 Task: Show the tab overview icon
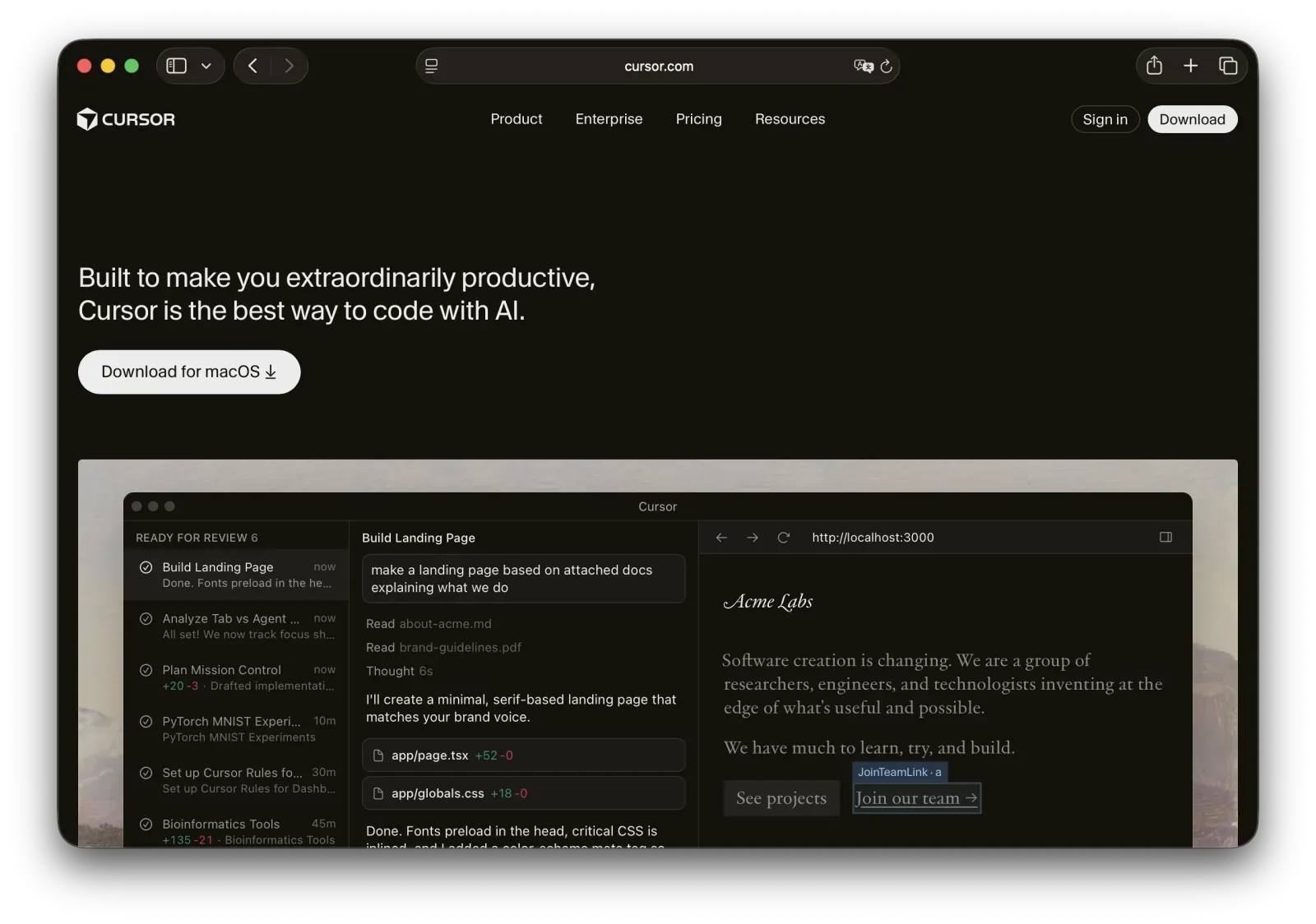point(1228,65)
